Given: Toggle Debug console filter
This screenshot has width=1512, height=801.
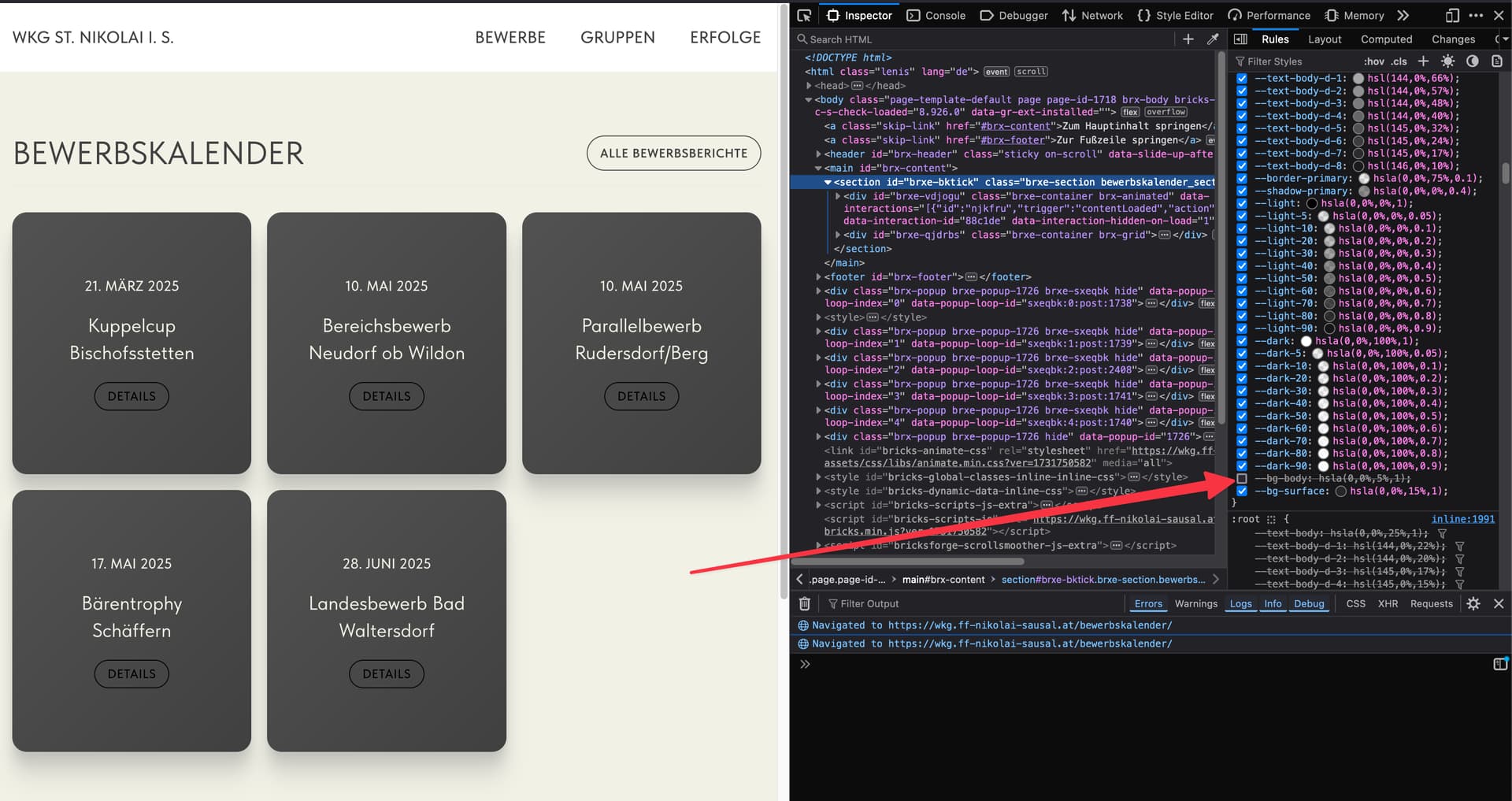Looking at the screenshot, I should tap(1309, 604).
